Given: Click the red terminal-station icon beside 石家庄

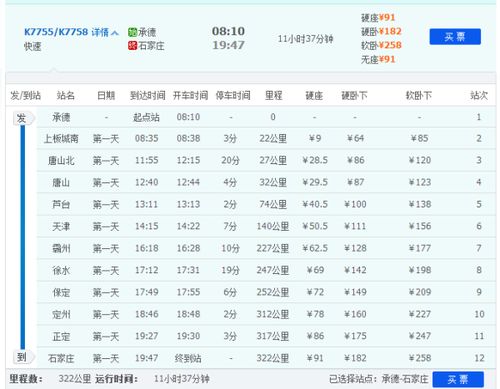Looking at the screenshot, I should coord(132,45).
